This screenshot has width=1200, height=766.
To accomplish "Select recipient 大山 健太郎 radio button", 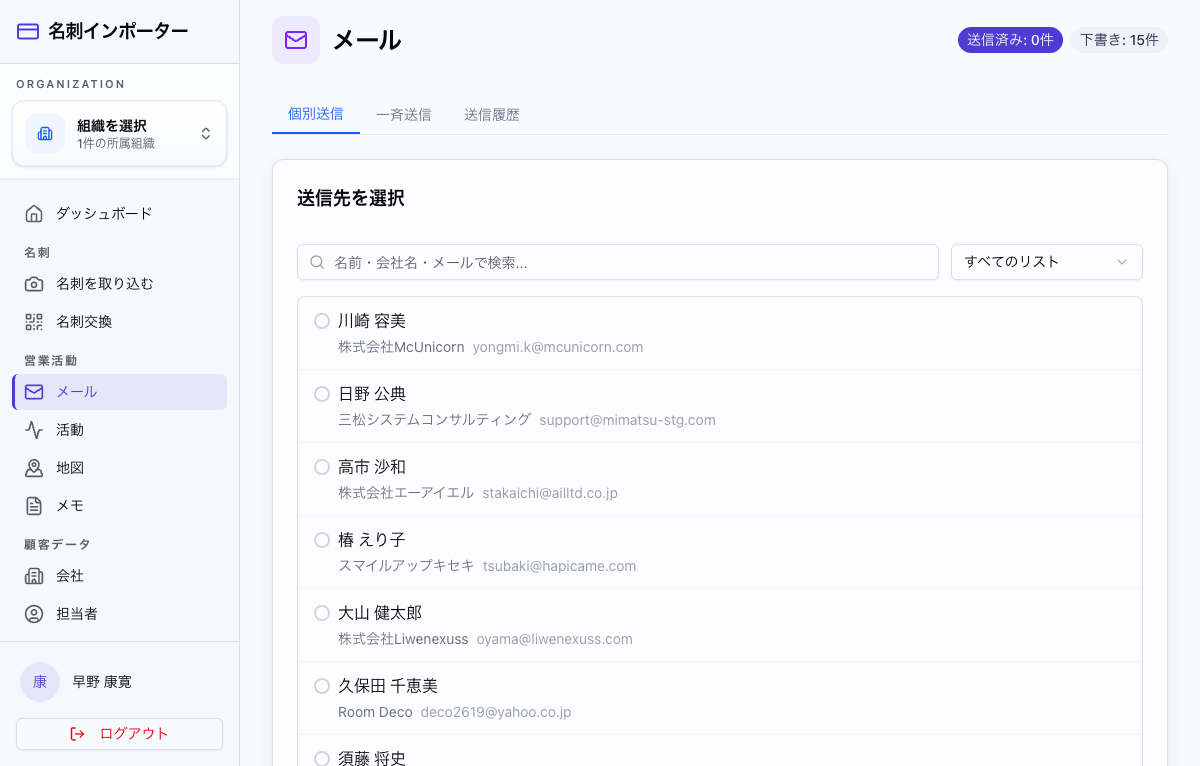I will (x=322, y=613).
